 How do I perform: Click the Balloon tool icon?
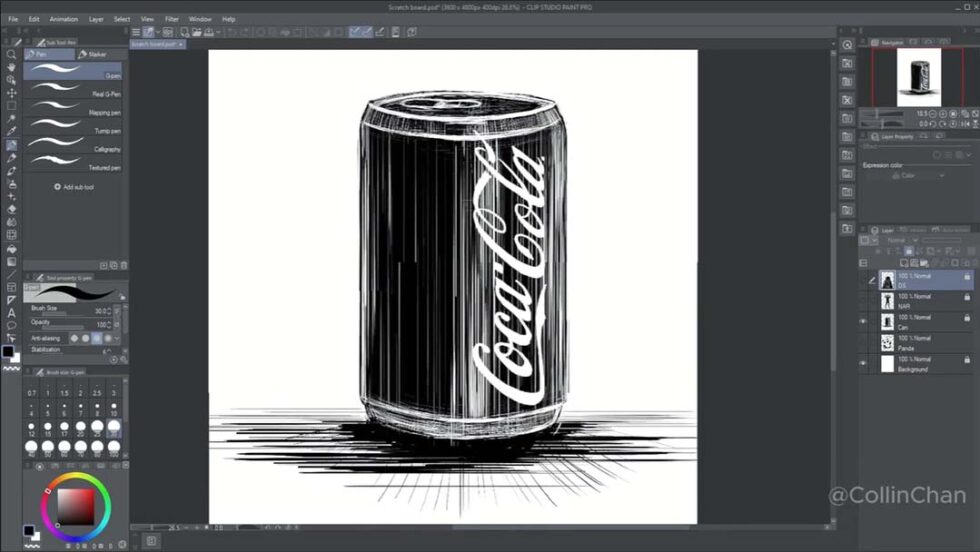[x=11, y=325]
